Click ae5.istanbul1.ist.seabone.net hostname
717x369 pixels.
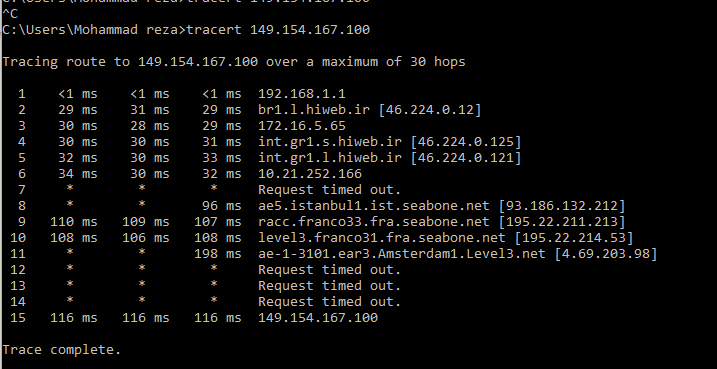pyautogui.click(x=374, y=206)
